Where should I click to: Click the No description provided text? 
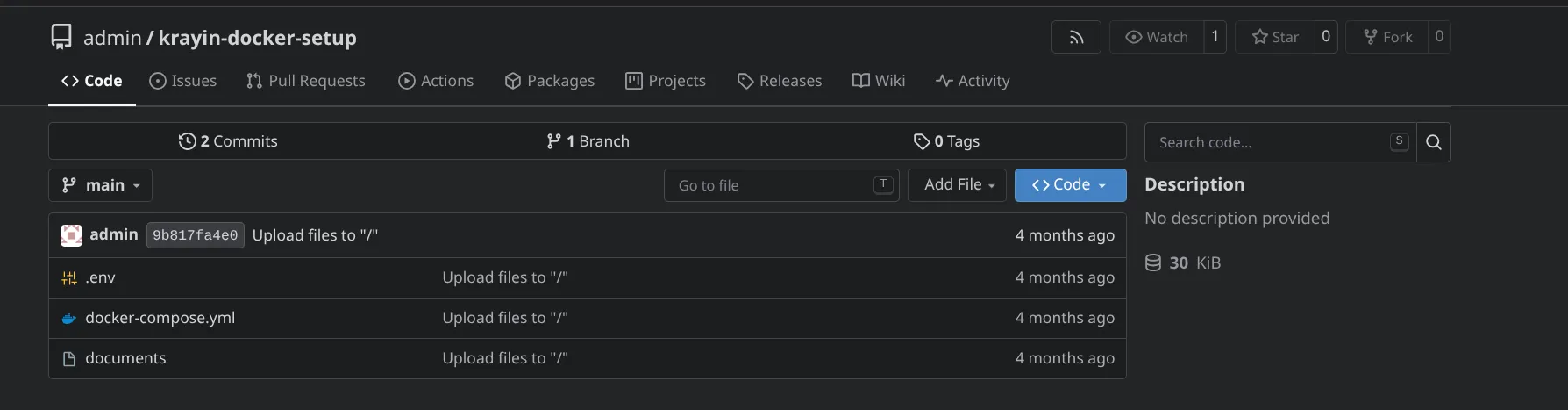tap(1237, 218)
